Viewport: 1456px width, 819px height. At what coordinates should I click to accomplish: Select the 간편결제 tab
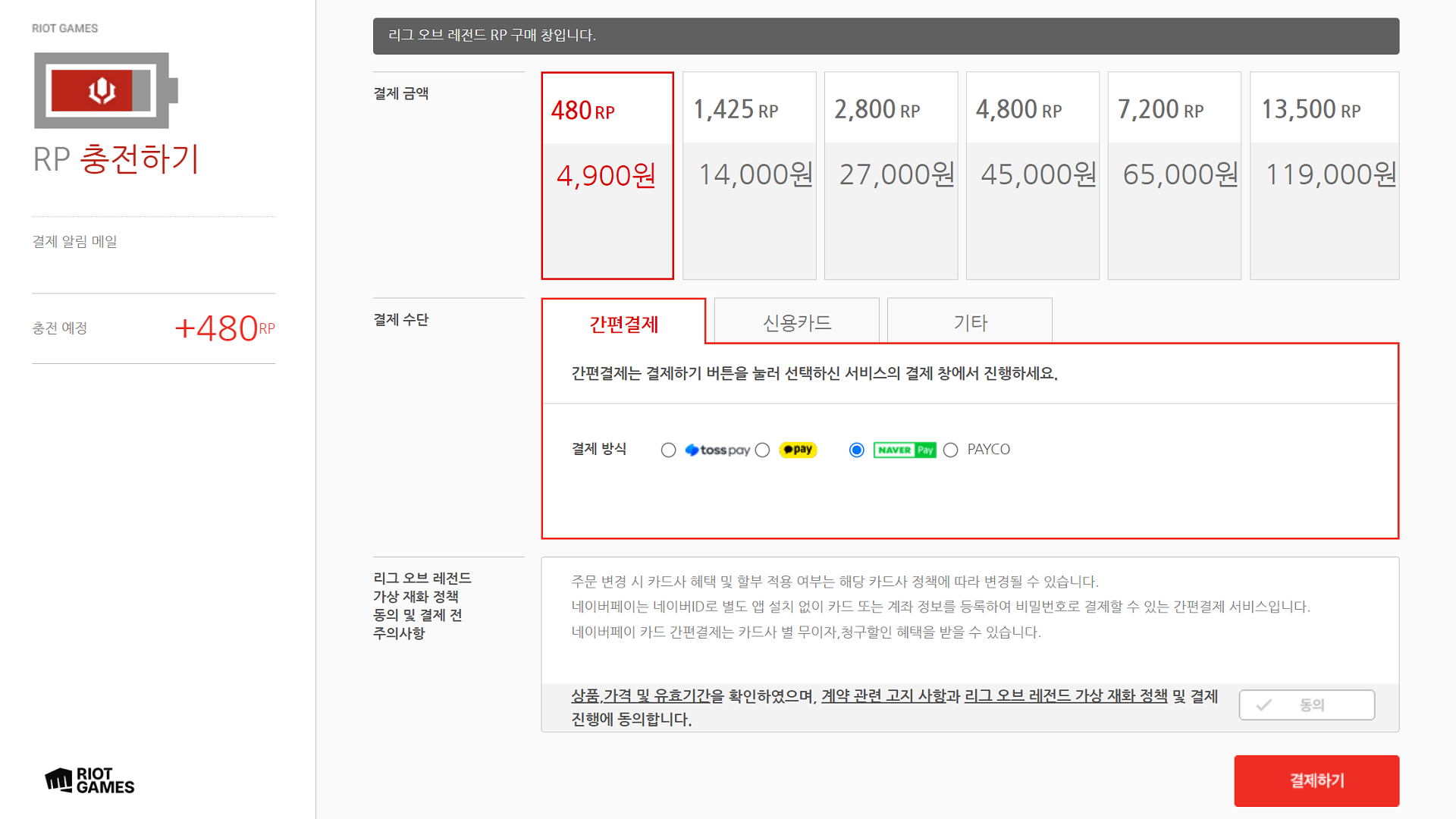click(623, 324)
